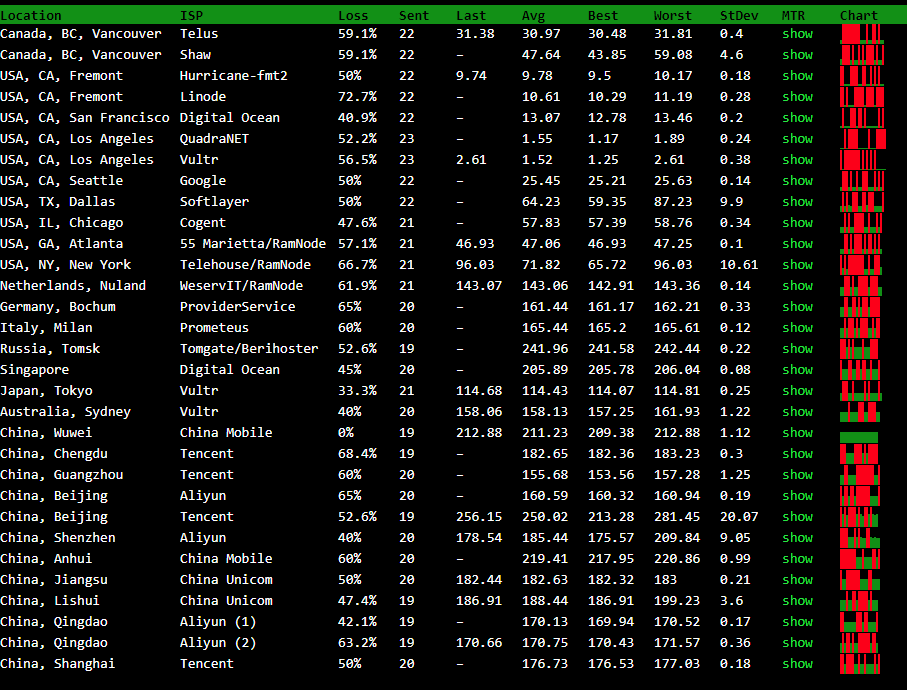Select the Tomgate/Berihoster ISP name

coord(249,349)
